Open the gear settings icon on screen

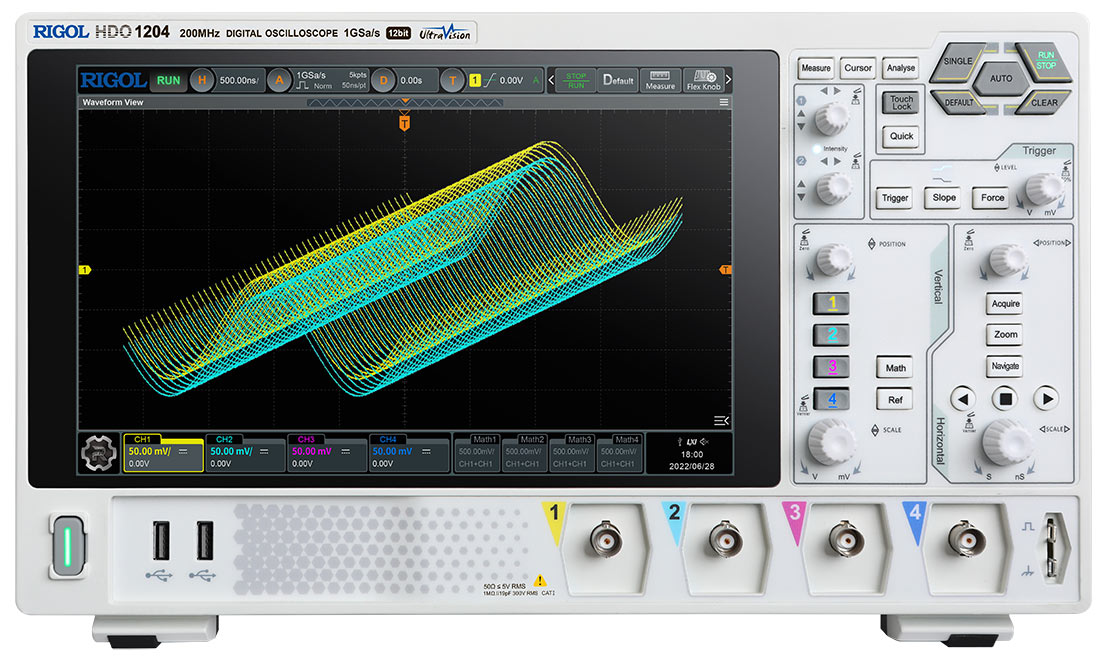coord(98,454)
